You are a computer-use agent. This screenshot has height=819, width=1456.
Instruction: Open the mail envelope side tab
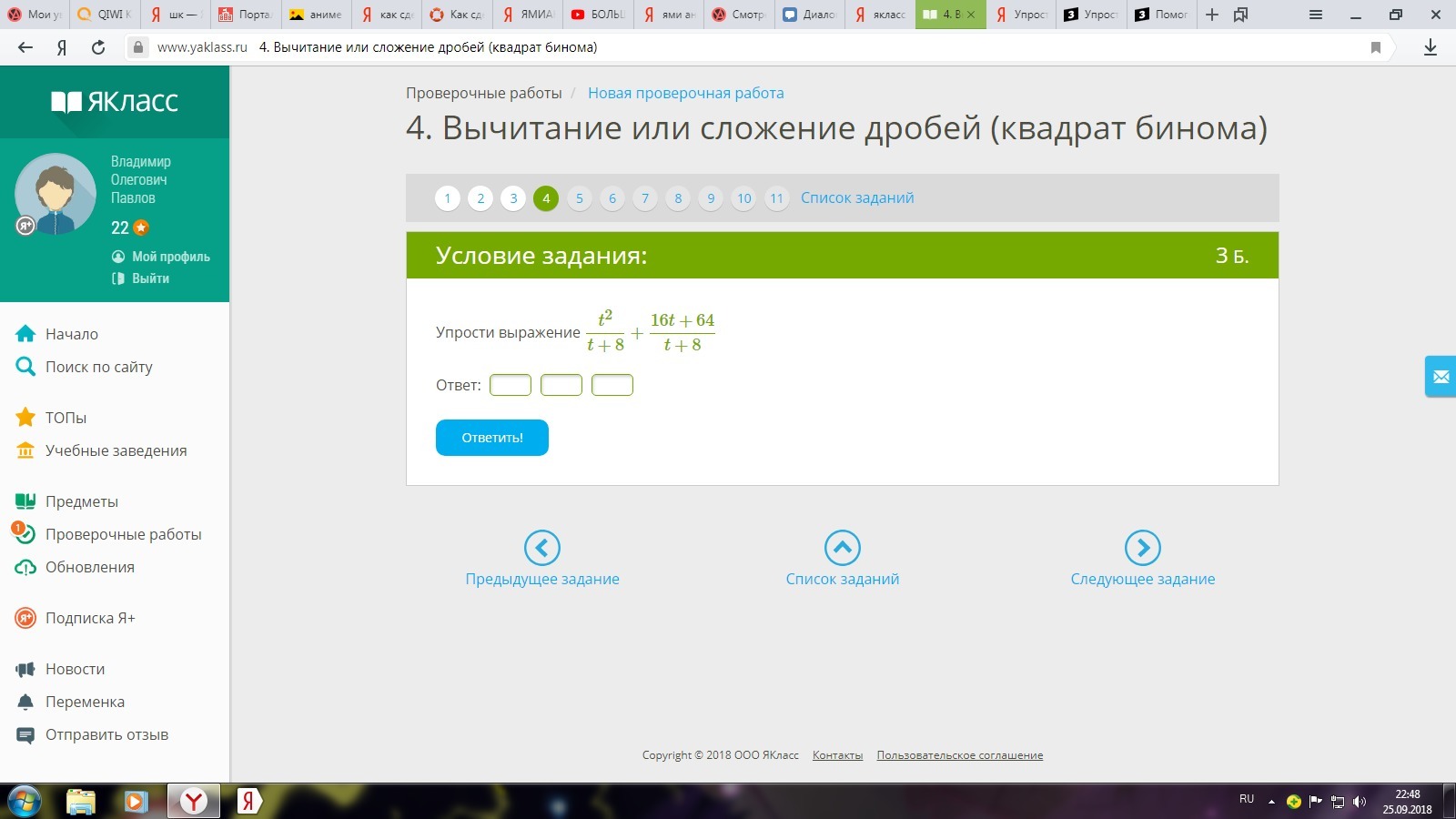point(1441,377)
